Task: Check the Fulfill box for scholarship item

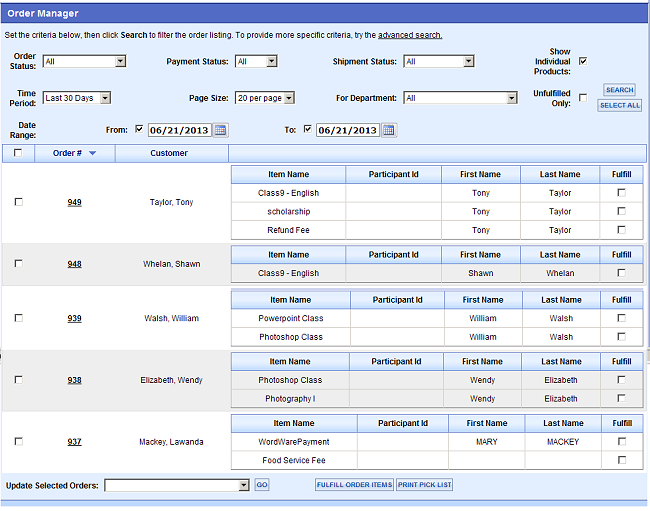Action: (x=621, y=211)
